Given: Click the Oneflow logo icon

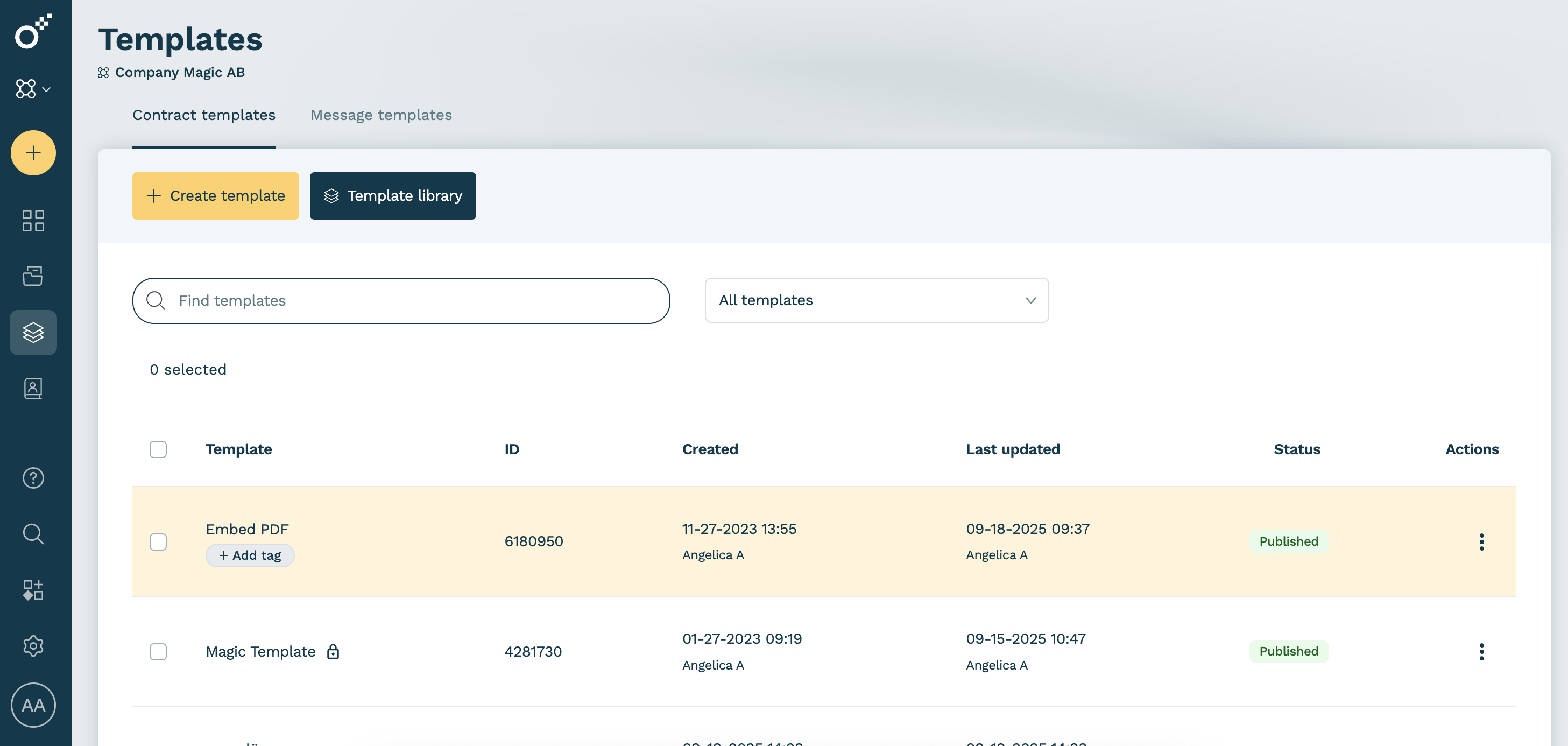Looking at the screenshot, I should tap(33, 31).
